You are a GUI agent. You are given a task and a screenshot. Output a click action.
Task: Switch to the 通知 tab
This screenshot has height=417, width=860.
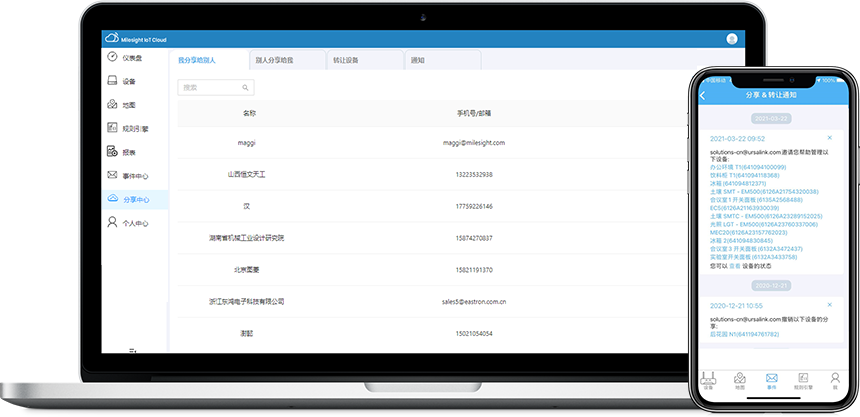pyautogui.click(x=443, y=60)
